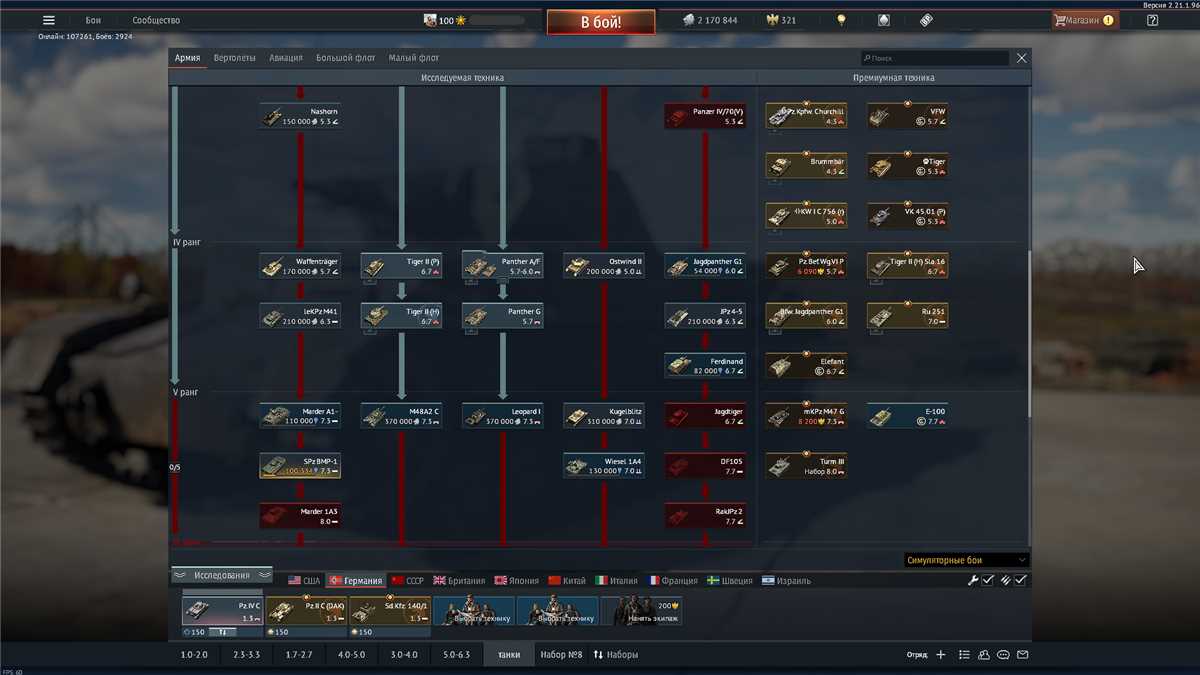Select the Sd.Kfz. 140/1 crew slot

click(x=390, y=610)
